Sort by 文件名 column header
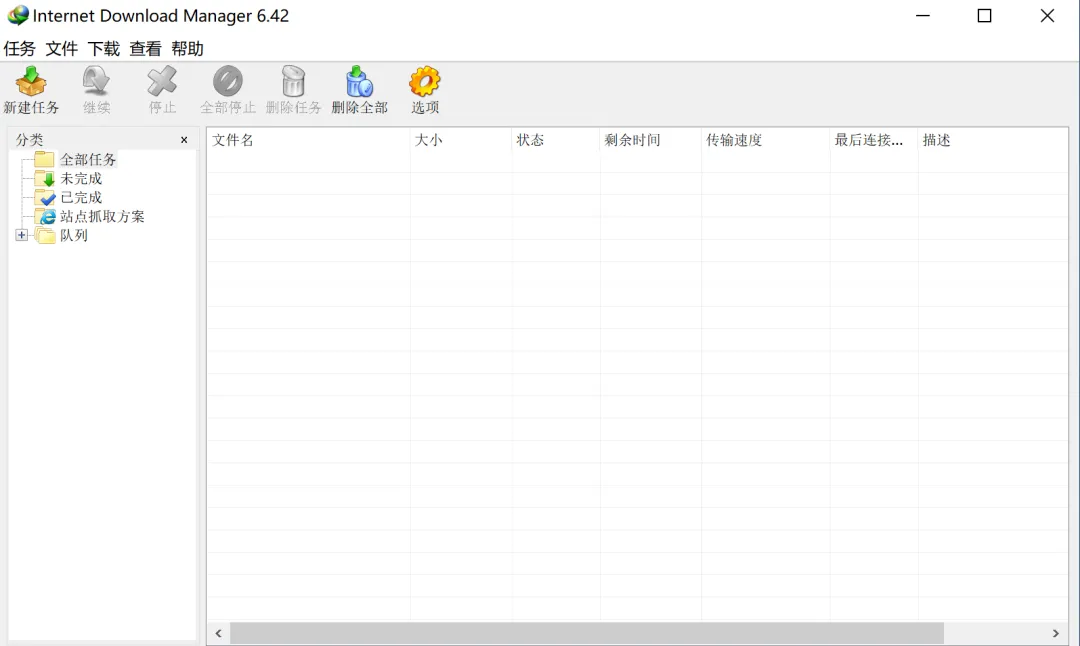This screenshot has width=1080, height=646. 308,140
